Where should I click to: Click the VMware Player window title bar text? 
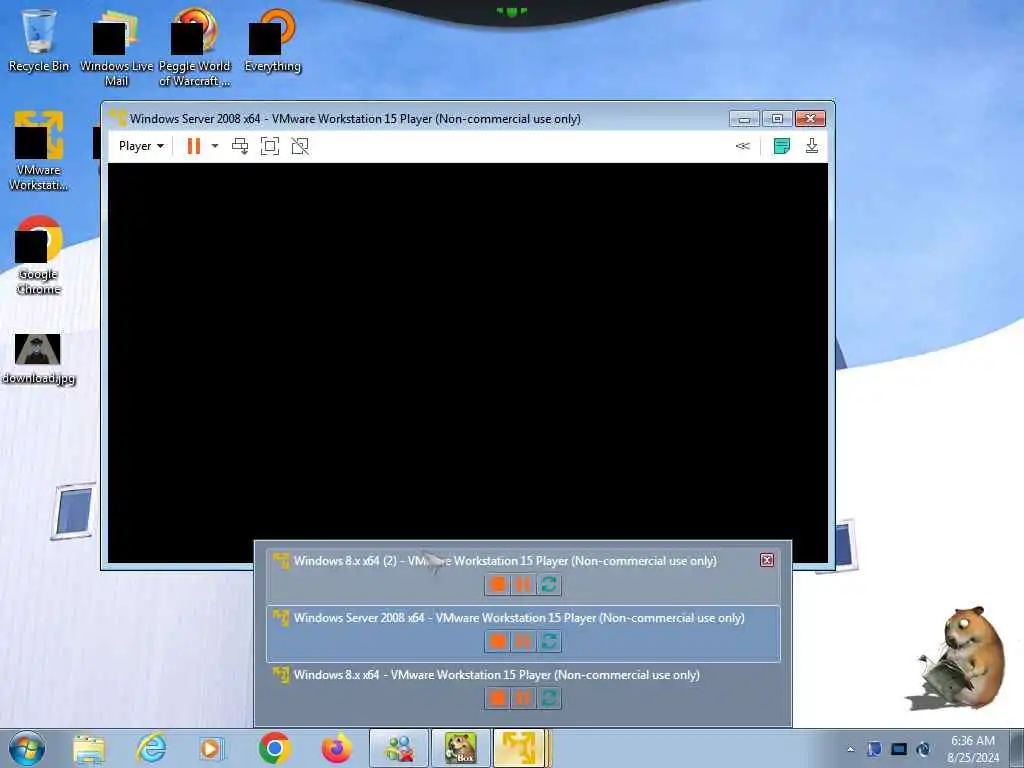click(355, 119)
